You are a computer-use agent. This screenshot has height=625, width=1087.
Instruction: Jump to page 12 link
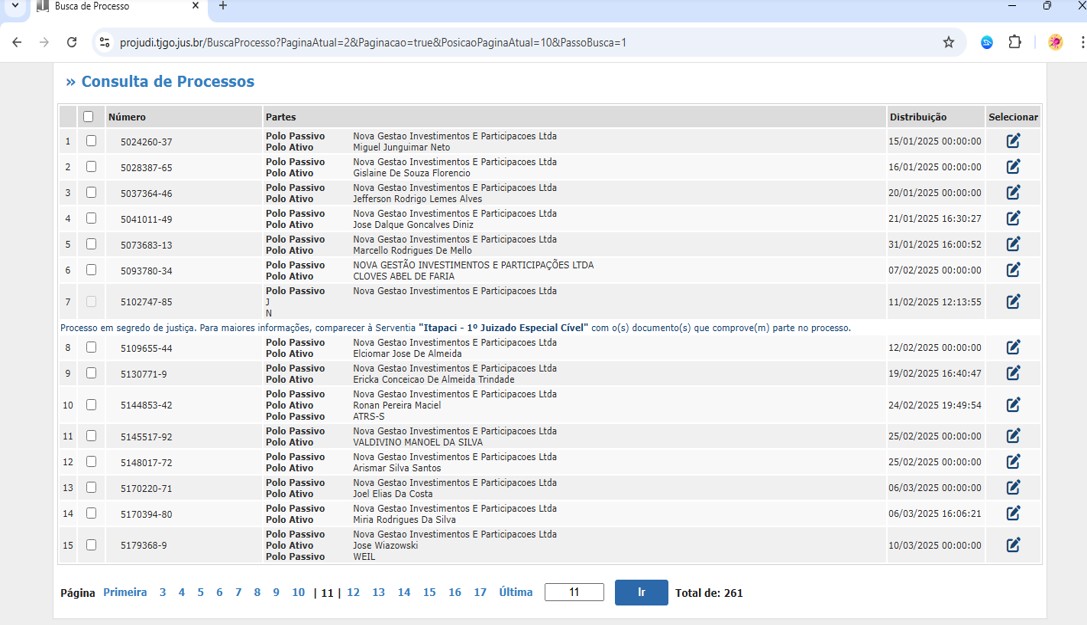point(353,592)
